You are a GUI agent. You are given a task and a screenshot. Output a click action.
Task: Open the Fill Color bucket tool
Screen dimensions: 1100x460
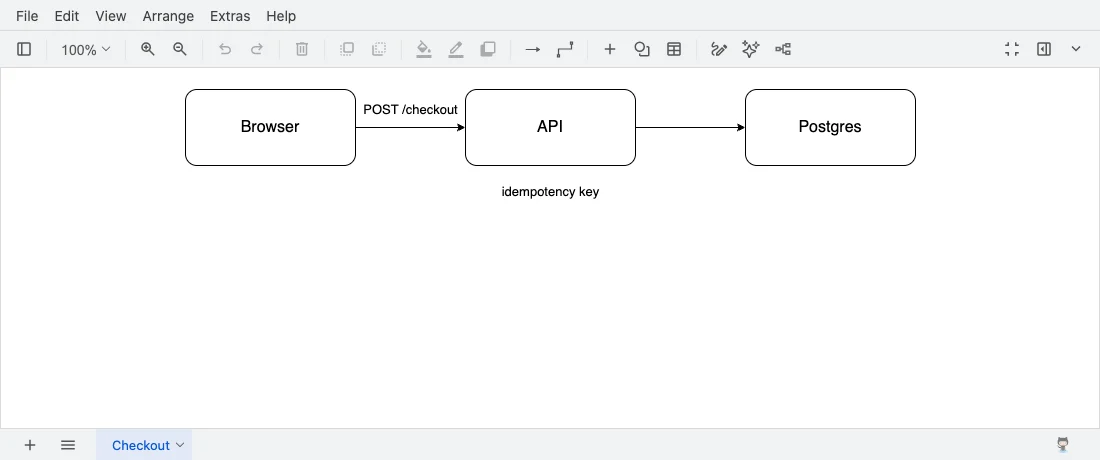pos(424,49)
